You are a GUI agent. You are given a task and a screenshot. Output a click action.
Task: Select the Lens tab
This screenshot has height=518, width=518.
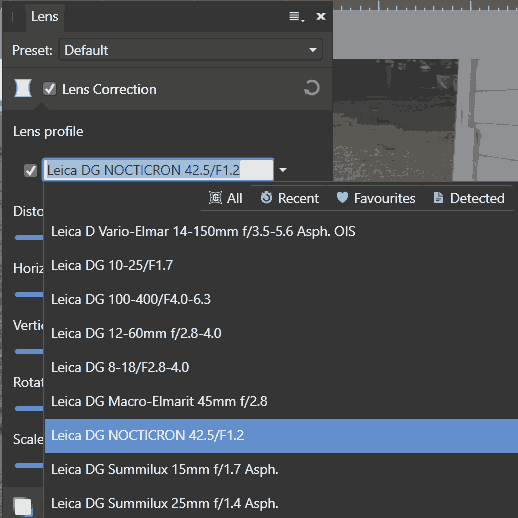45,17
